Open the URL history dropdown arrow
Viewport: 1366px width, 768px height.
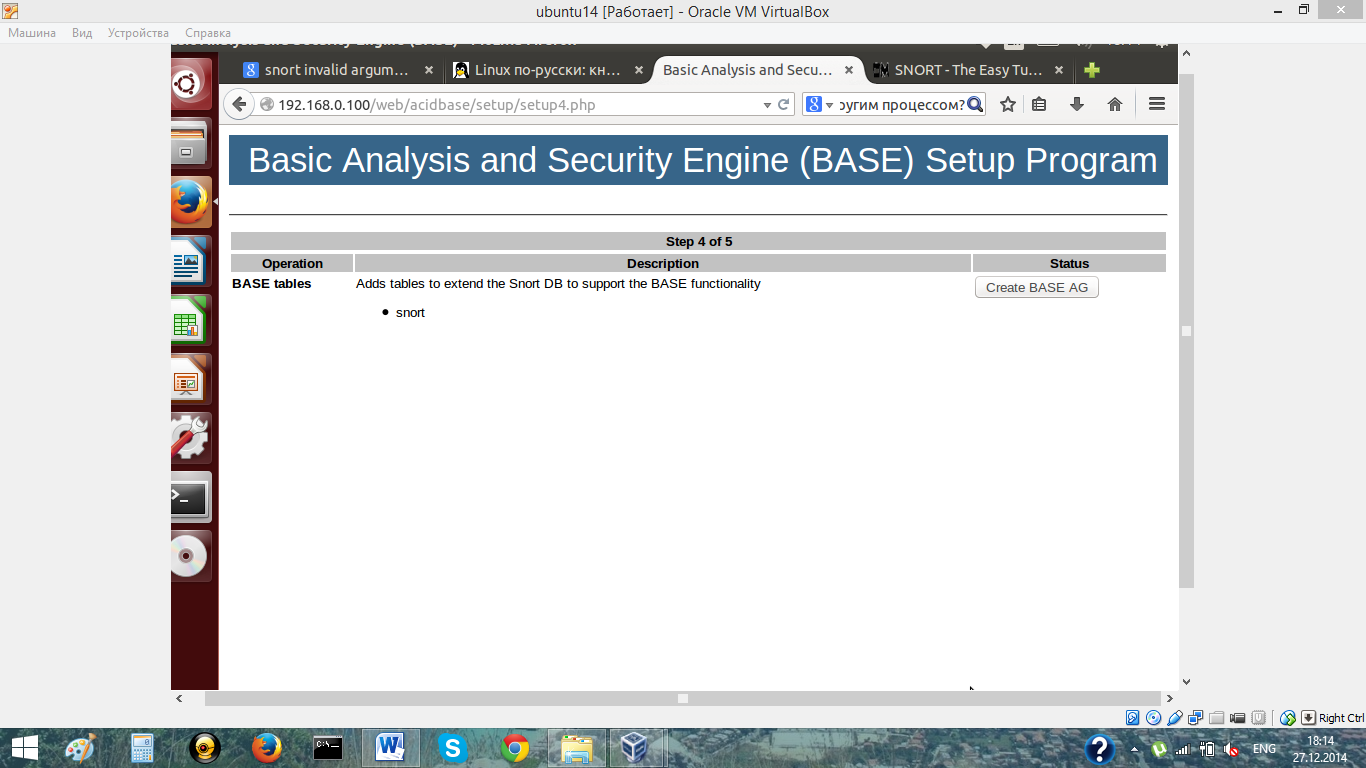coord(767,104)
